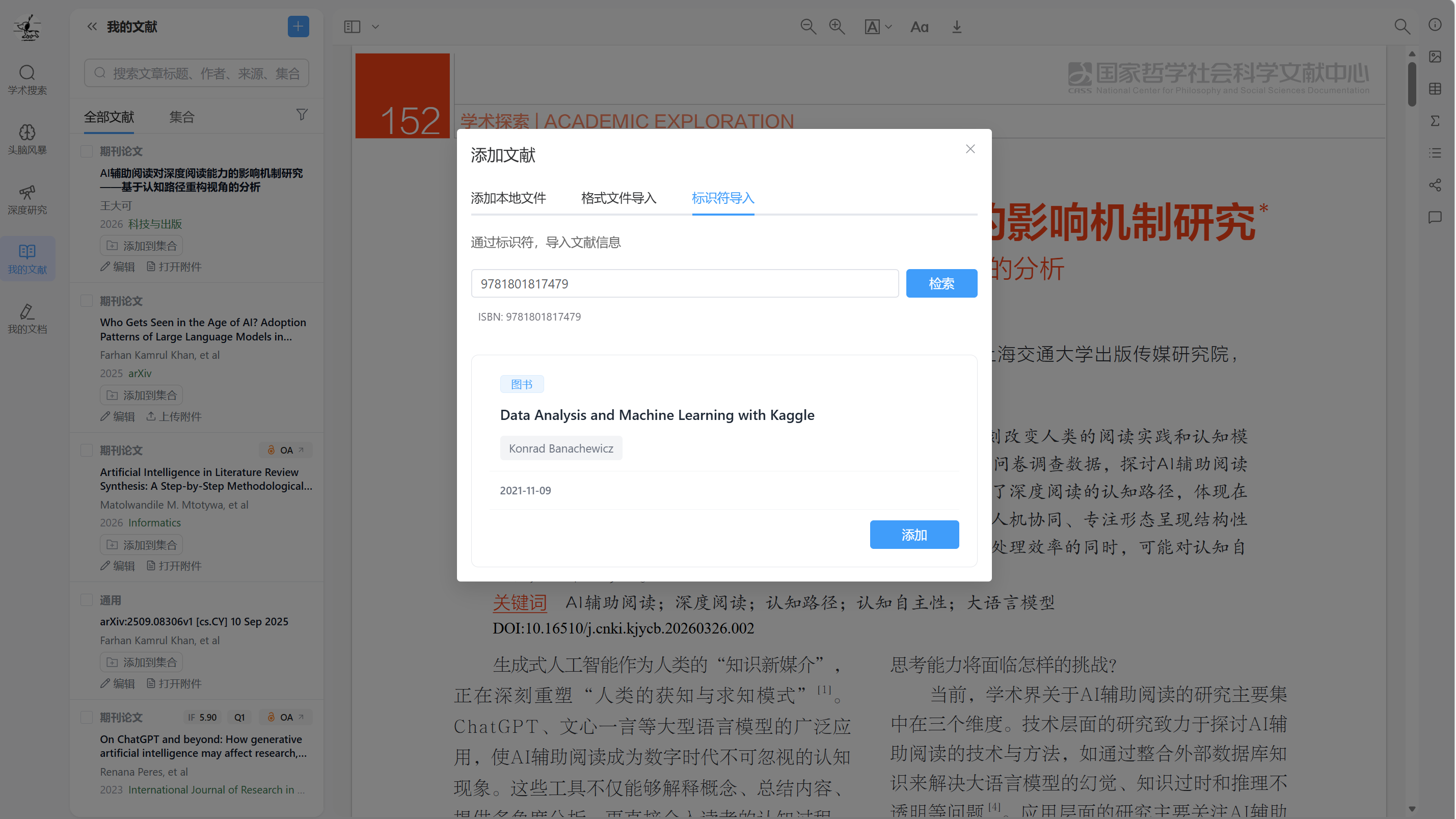This screenshot has width=1456, height=819.
Task: Open 添加到集合 for the Who Gets Seen article
Action: (141, 395)
